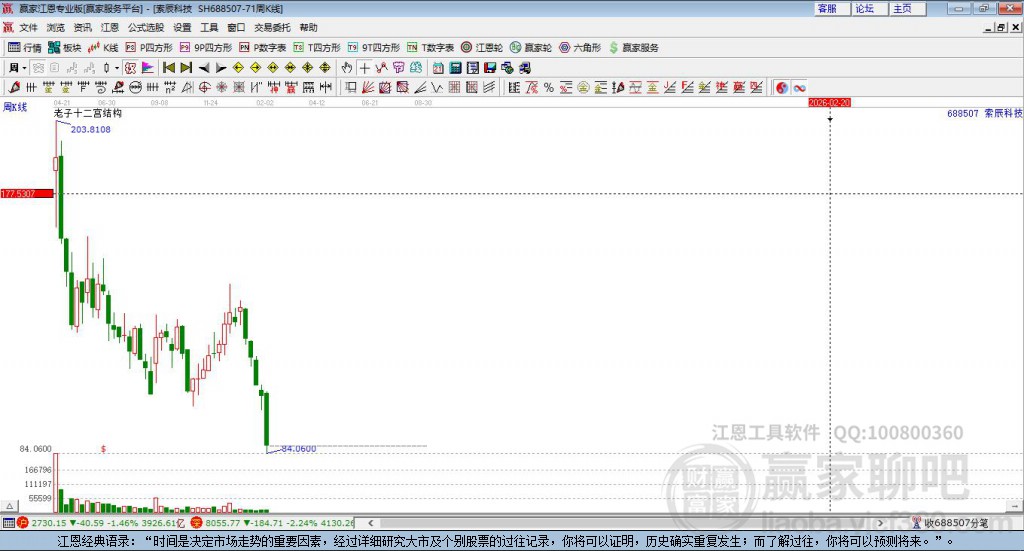Click the save floppy disk icon
Image resolution: width=1024 pixels, height=551 pixels.
tap(490, 68)
